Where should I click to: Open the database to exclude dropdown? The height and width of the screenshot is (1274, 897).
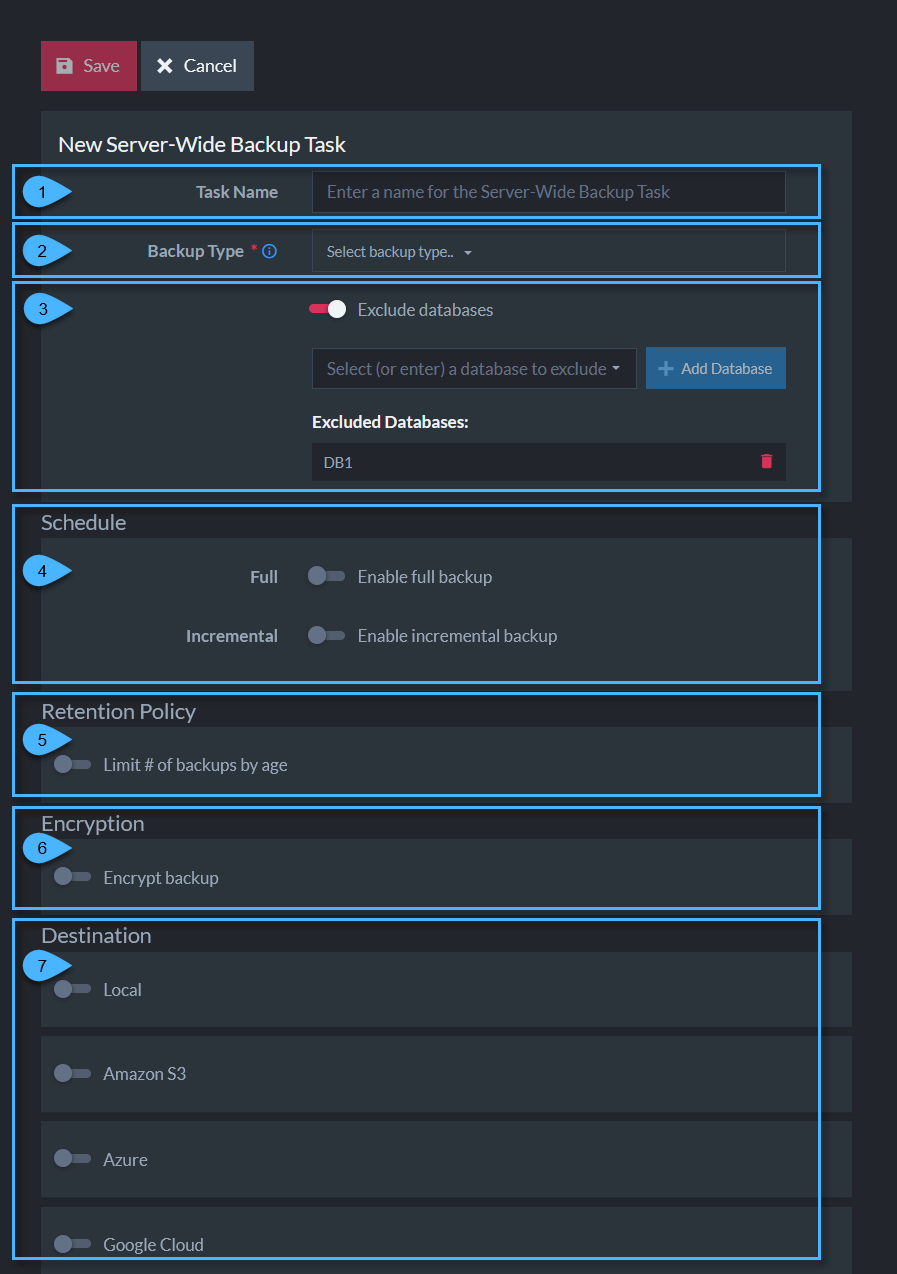tap(474, 369)
